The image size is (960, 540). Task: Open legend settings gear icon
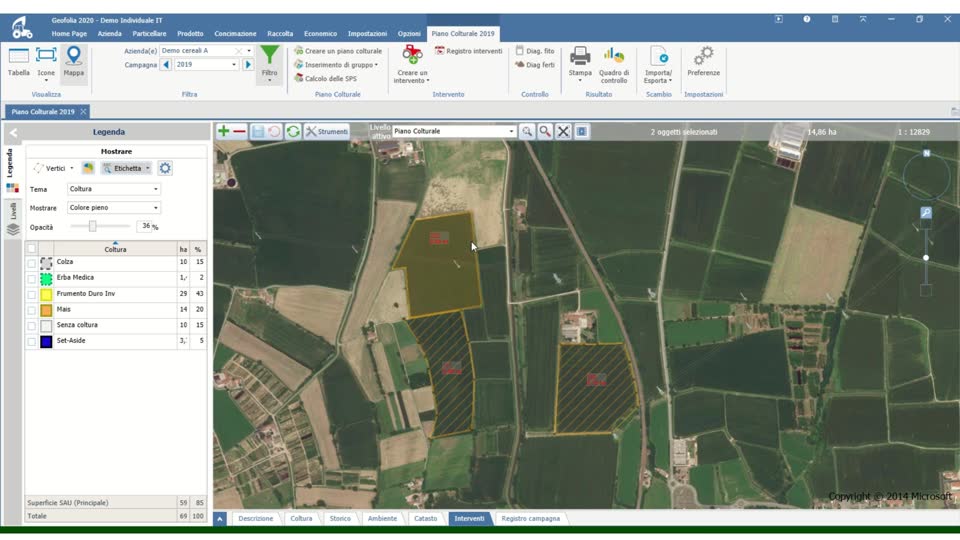tap(165, 168)
